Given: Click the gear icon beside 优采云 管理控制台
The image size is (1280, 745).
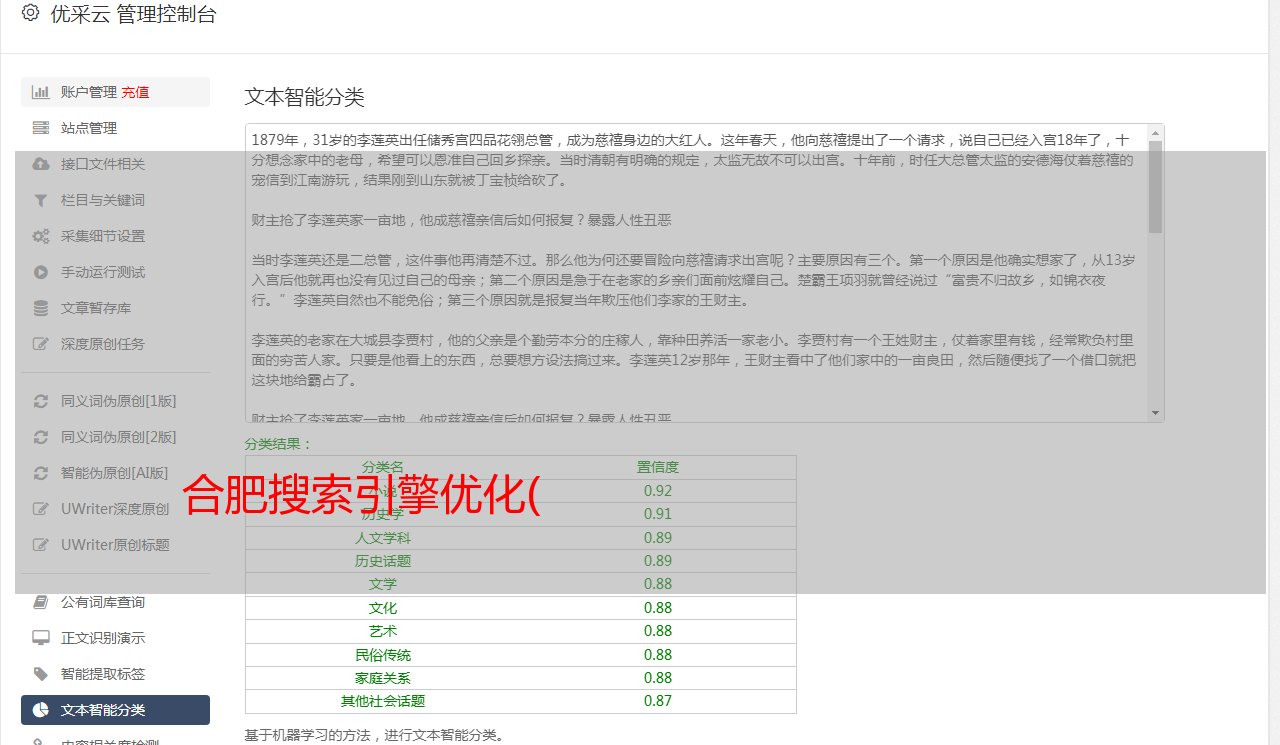Looking at the screenshot, I should 30,14.
